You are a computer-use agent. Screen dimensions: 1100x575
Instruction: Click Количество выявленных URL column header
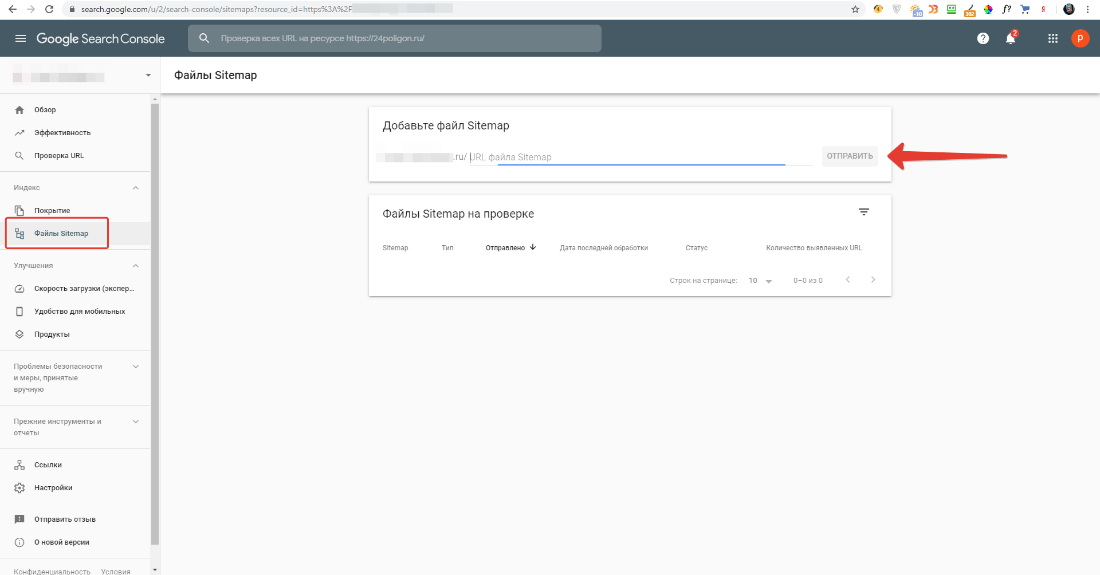coord(814,248)
